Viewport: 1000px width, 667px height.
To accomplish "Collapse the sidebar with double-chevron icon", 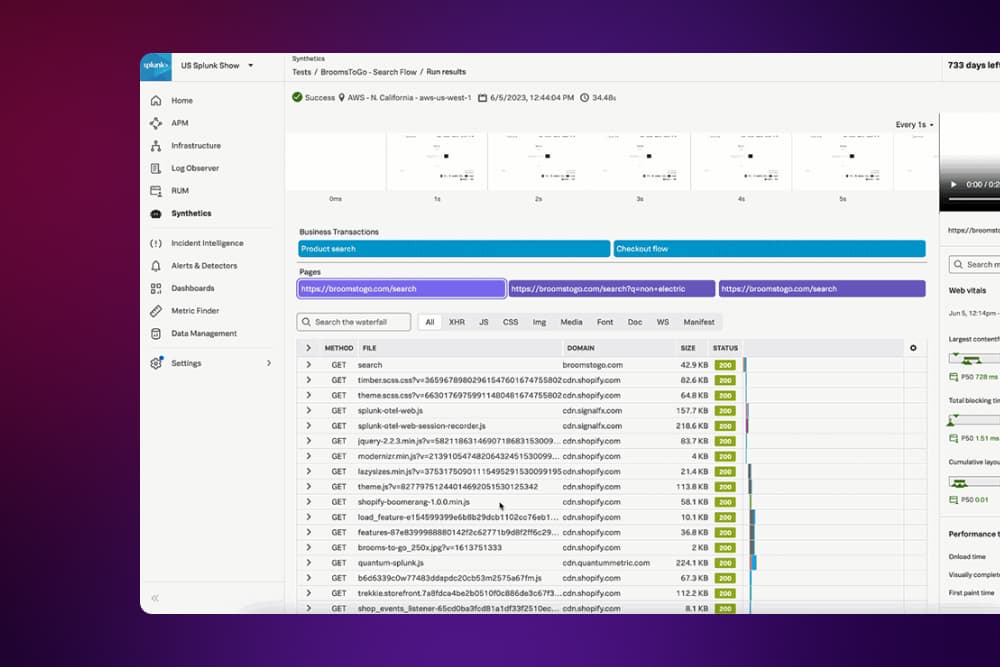I will (155, 598).
